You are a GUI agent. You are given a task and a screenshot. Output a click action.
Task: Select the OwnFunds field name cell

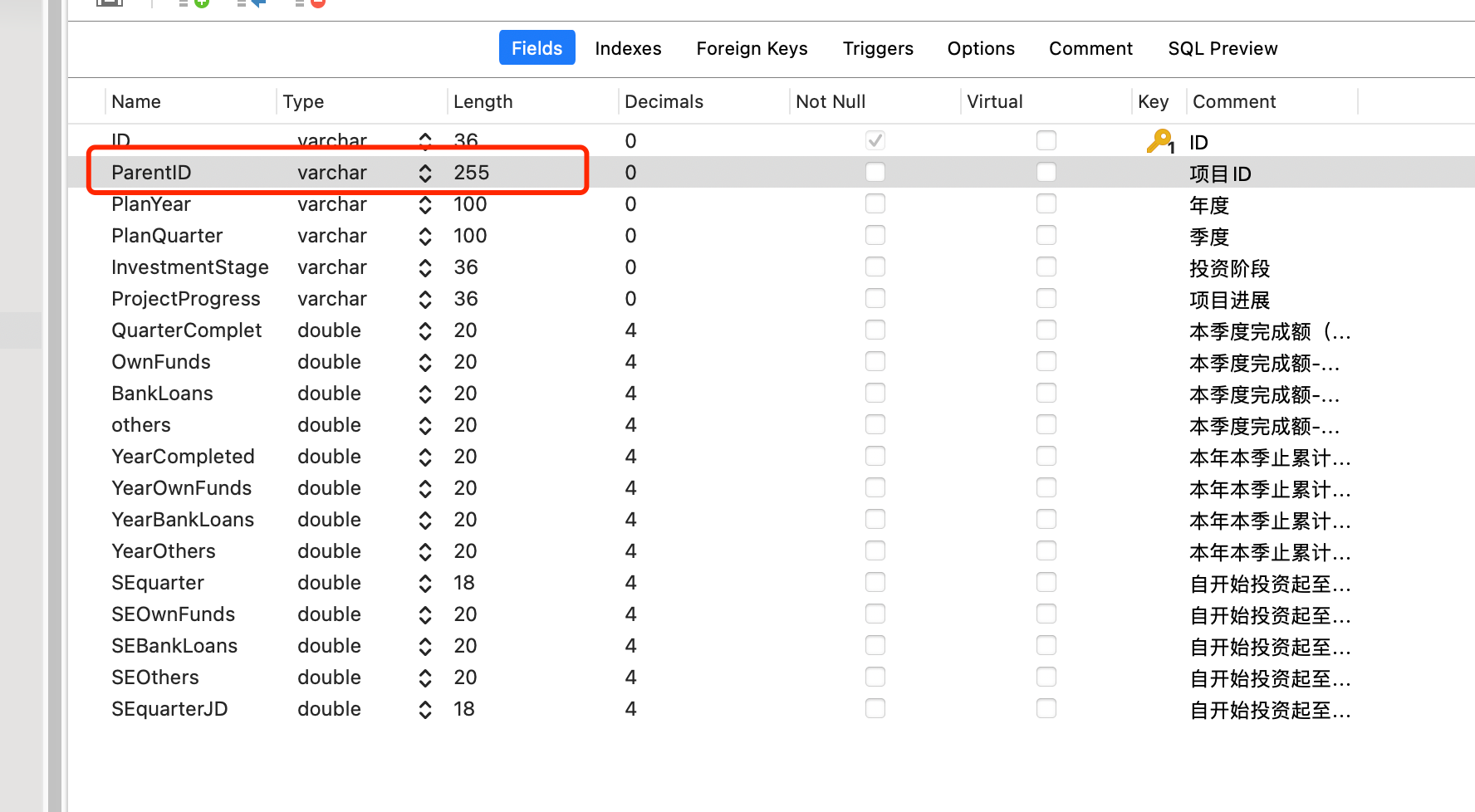[161, 362]
